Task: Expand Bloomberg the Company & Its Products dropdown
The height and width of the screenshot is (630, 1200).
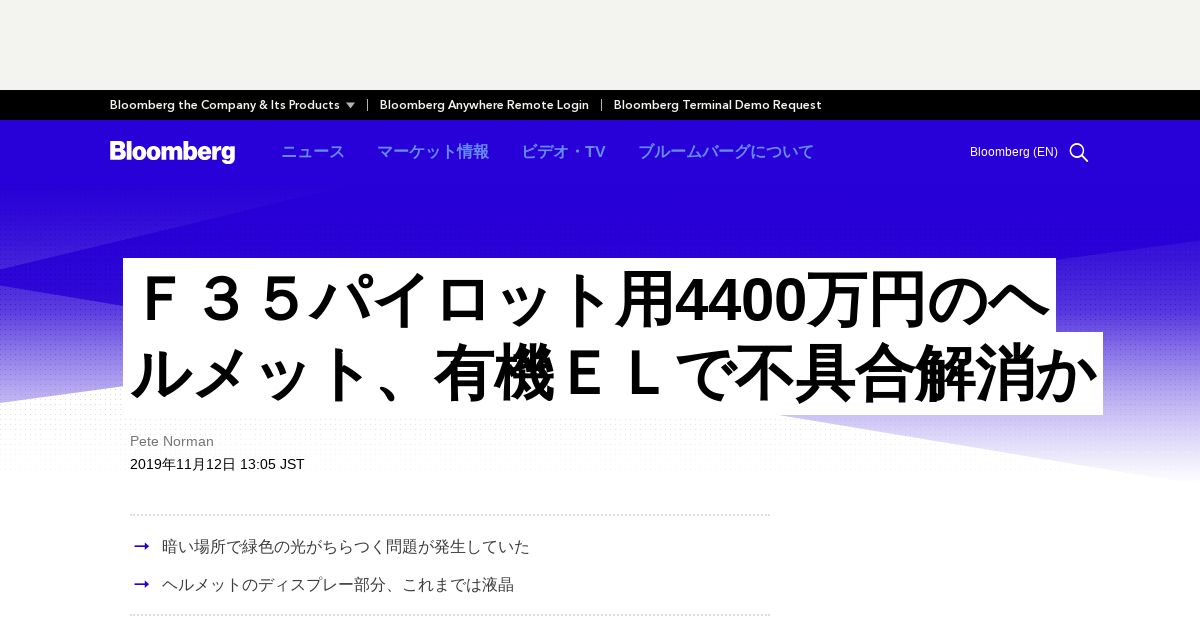Action: [x=232, y=105]
